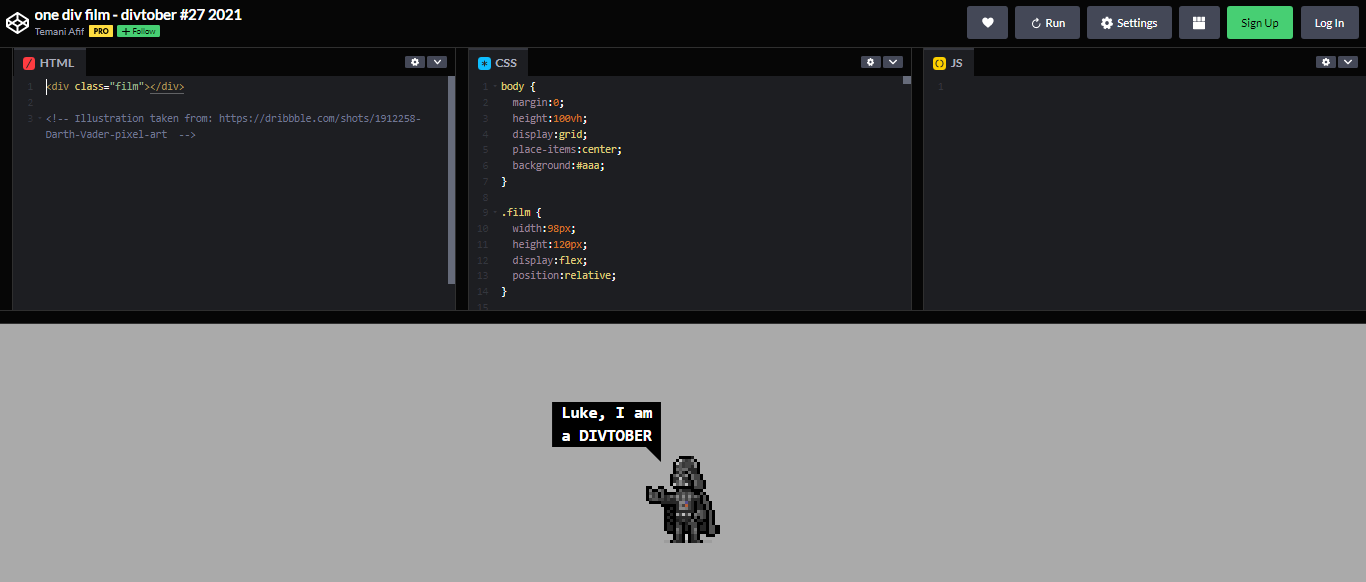Screen dimensions: 1366x582
Task: Click the CodePen logo icon
Action: (x=17, y=21)
